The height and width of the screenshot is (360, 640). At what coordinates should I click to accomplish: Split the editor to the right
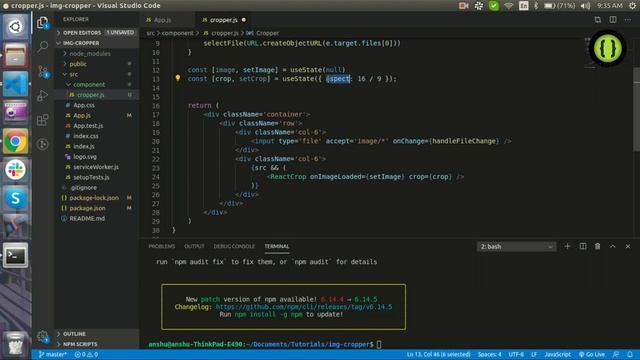click(x=613, y=20)
